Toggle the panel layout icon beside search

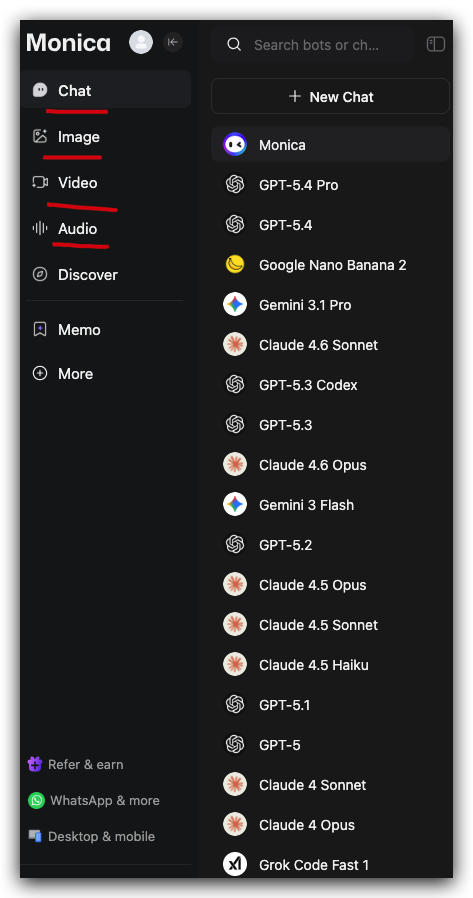tap(436, 44)
